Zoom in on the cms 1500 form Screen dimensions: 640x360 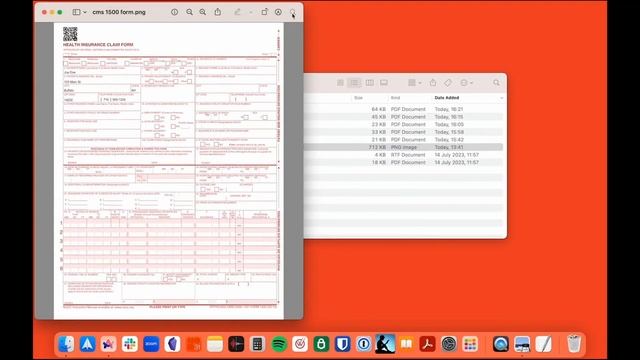[x=202, y=12]
